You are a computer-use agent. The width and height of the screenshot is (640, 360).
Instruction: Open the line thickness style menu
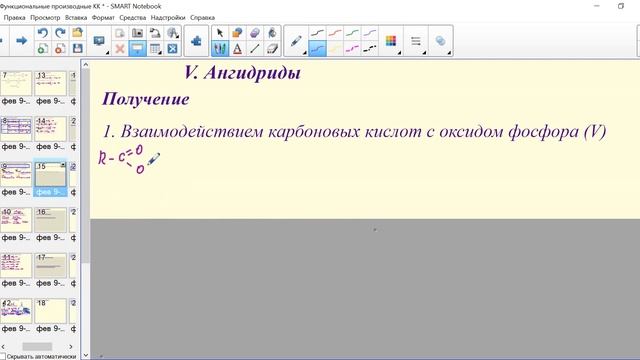[x=416, y=40]
